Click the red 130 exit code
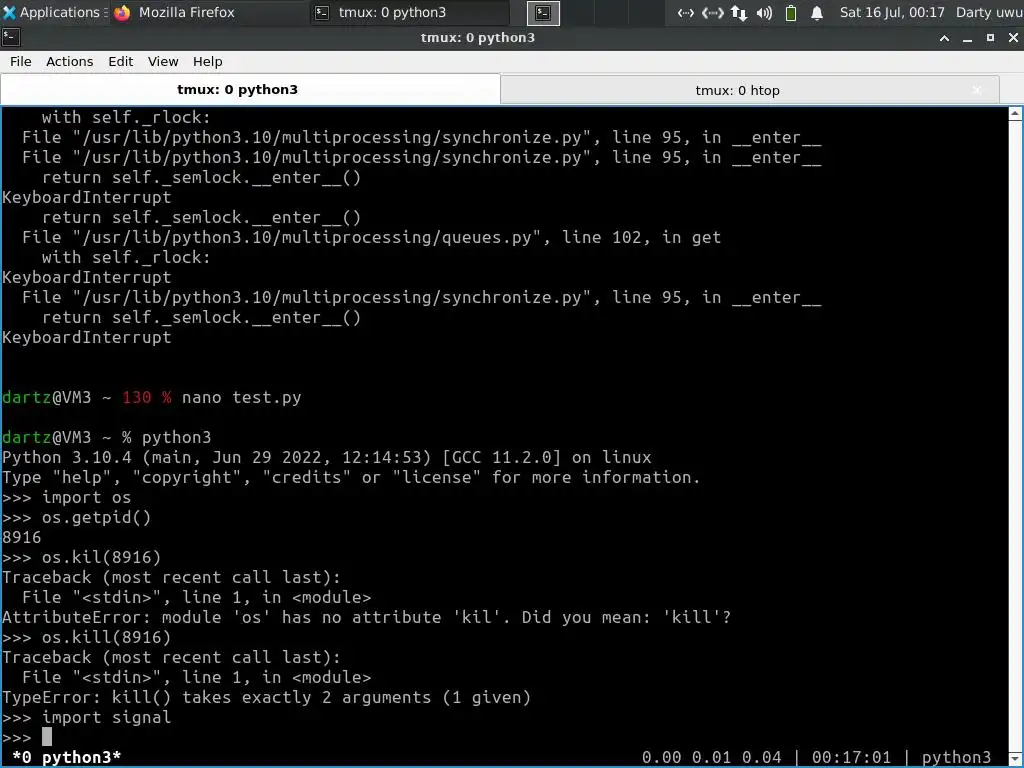This screenshot has height=768, width=1024. tap(136, 398)
